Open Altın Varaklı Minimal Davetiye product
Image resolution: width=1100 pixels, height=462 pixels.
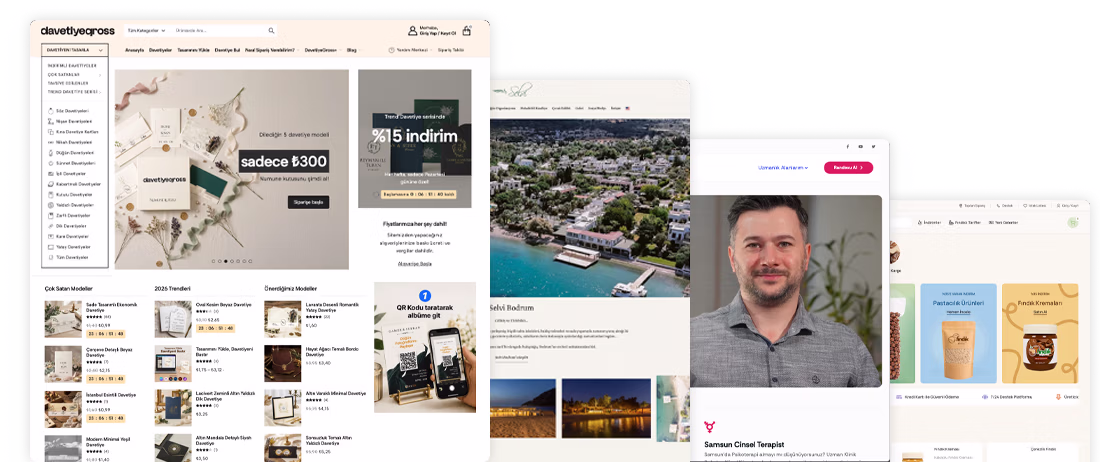(x=335, y=395)
